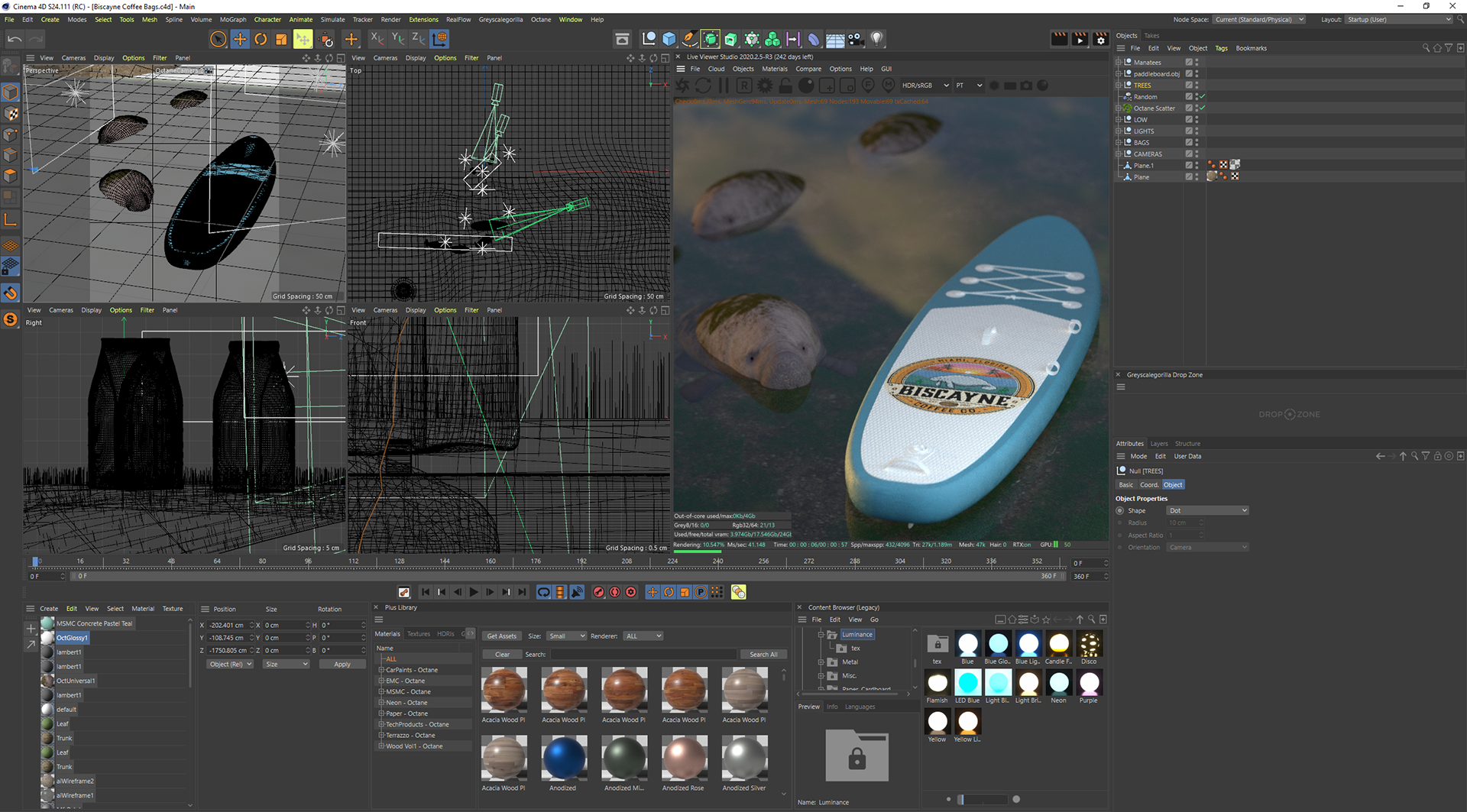1467x812 pixels.
Task: Open the HDR/sRGB dropdown in Live Viewer
Action: pyautogui.click(x=925, y=86)
